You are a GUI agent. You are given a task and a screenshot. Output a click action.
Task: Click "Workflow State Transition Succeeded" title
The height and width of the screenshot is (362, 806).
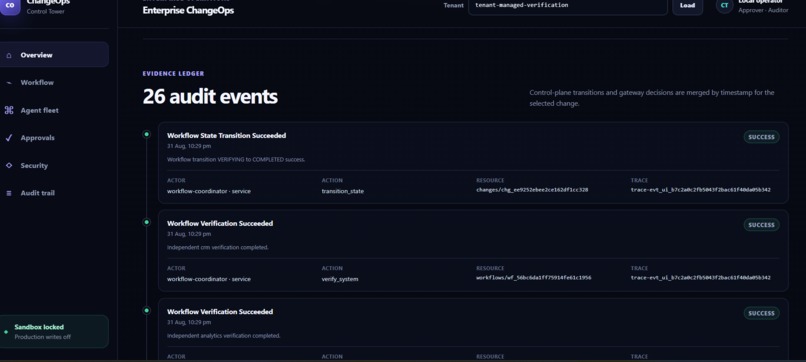227,136
